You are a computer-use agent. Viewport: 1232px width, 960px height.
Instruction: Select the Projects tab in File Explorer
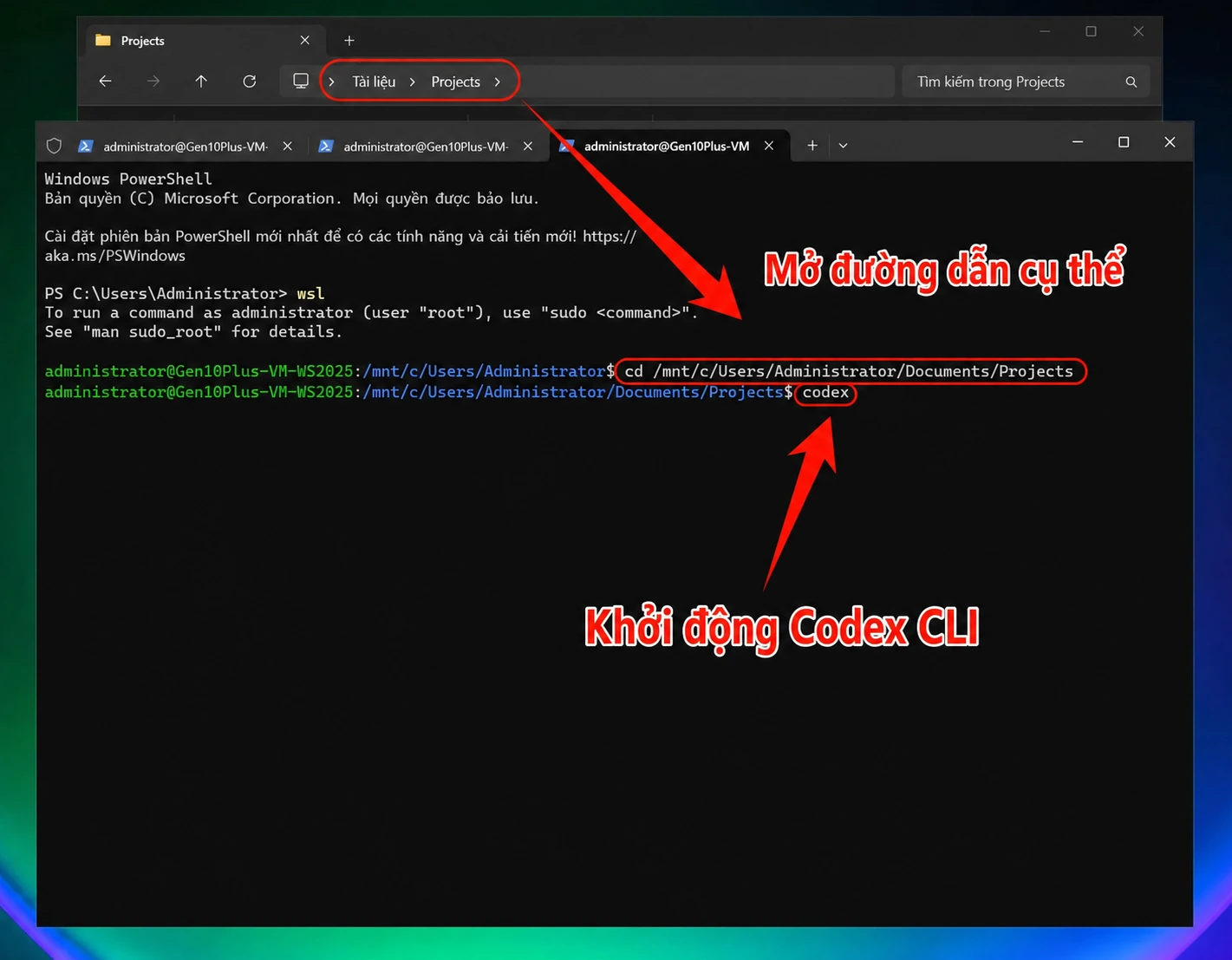[205, 41]
